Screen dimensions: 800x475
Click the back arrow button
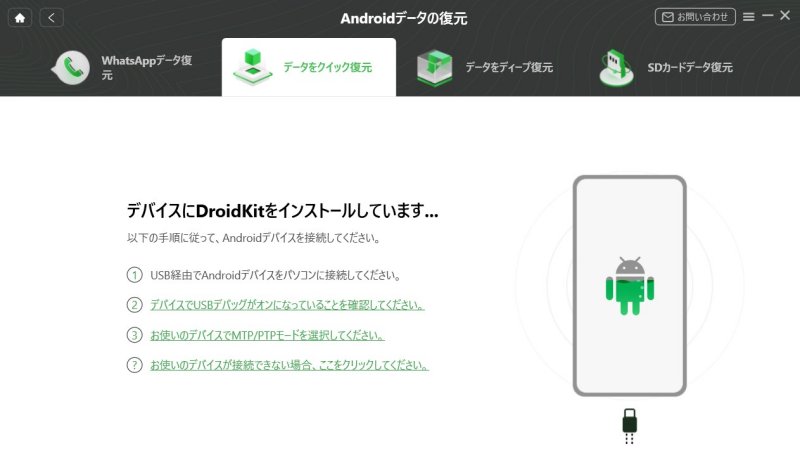(x=52, y=18)
